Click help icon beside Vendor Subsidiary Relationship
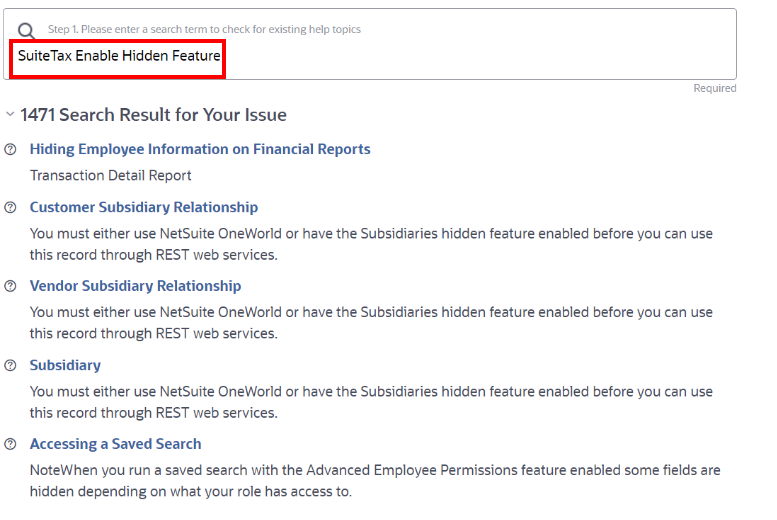Screen dimensions: 777x520 [x=11, y=286]
